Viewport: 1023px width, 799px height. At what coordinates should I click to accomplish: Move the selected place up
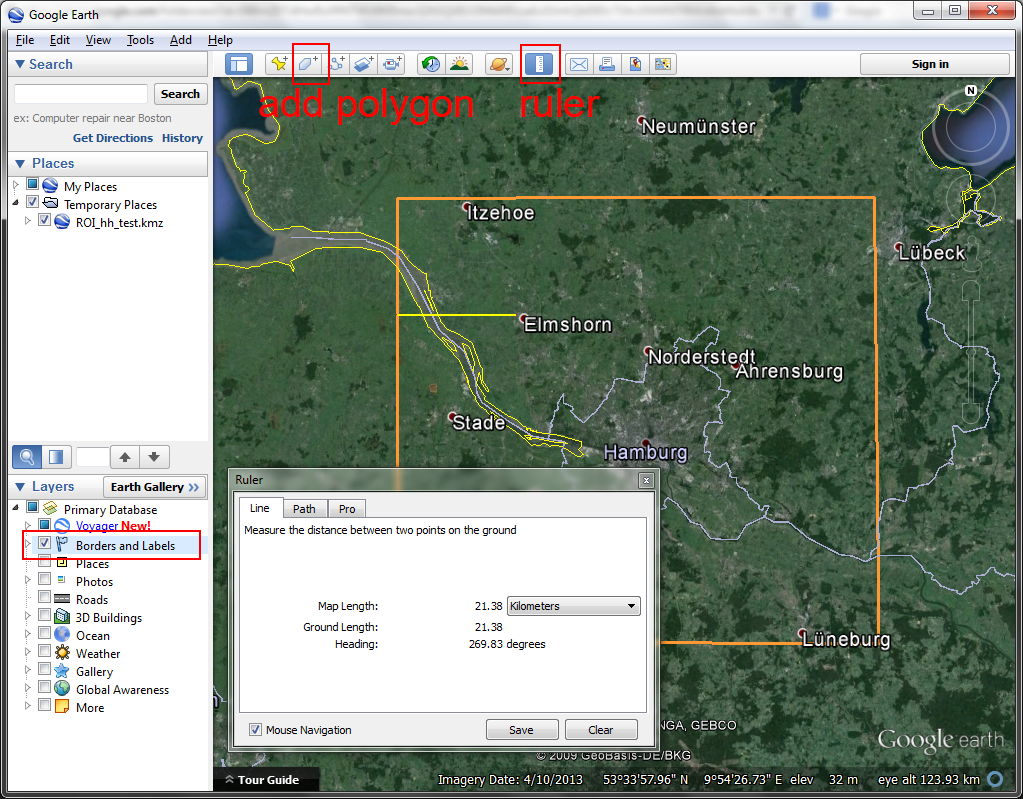pos(125,457)
